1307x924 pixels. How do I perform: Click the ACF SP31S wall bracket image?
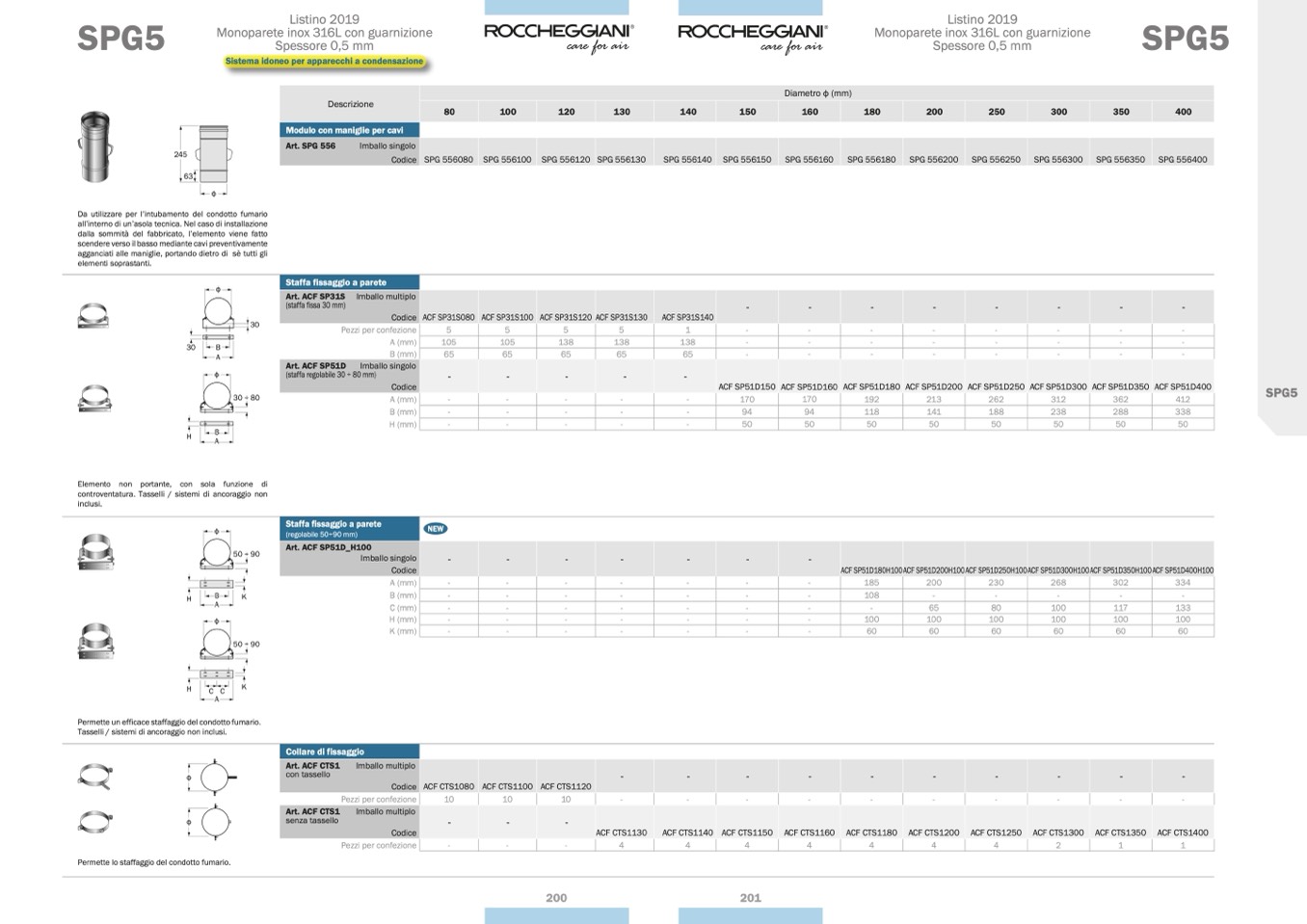click(x=93, y=316)
